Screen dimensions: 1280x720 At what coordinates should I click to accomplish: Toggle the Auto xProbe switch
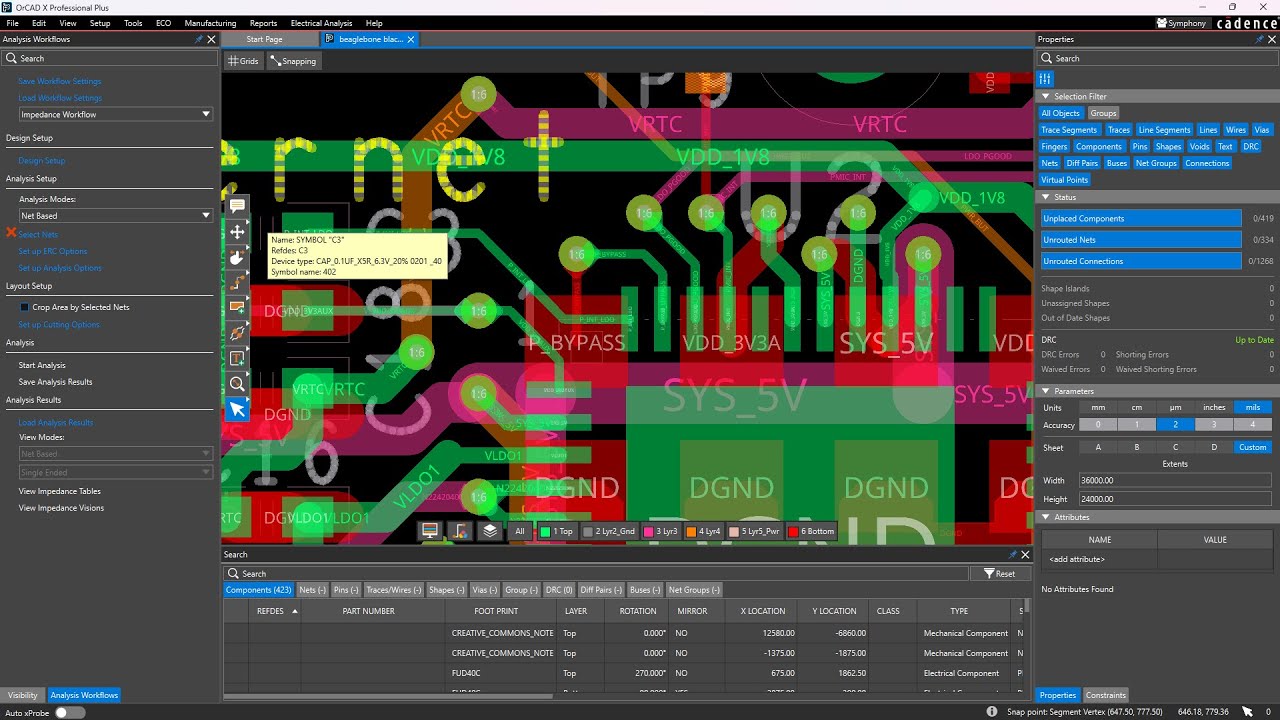pos(69,712)
